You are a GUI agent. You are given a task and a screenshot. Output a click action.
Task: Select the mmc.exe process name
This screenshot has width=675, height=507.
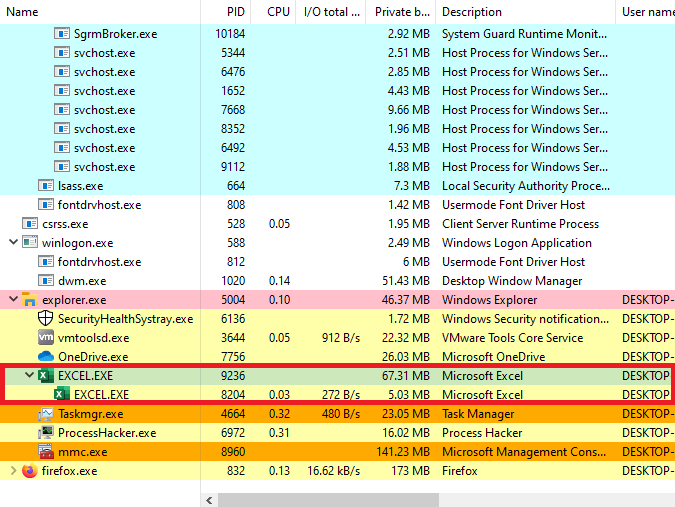(83, 451)
